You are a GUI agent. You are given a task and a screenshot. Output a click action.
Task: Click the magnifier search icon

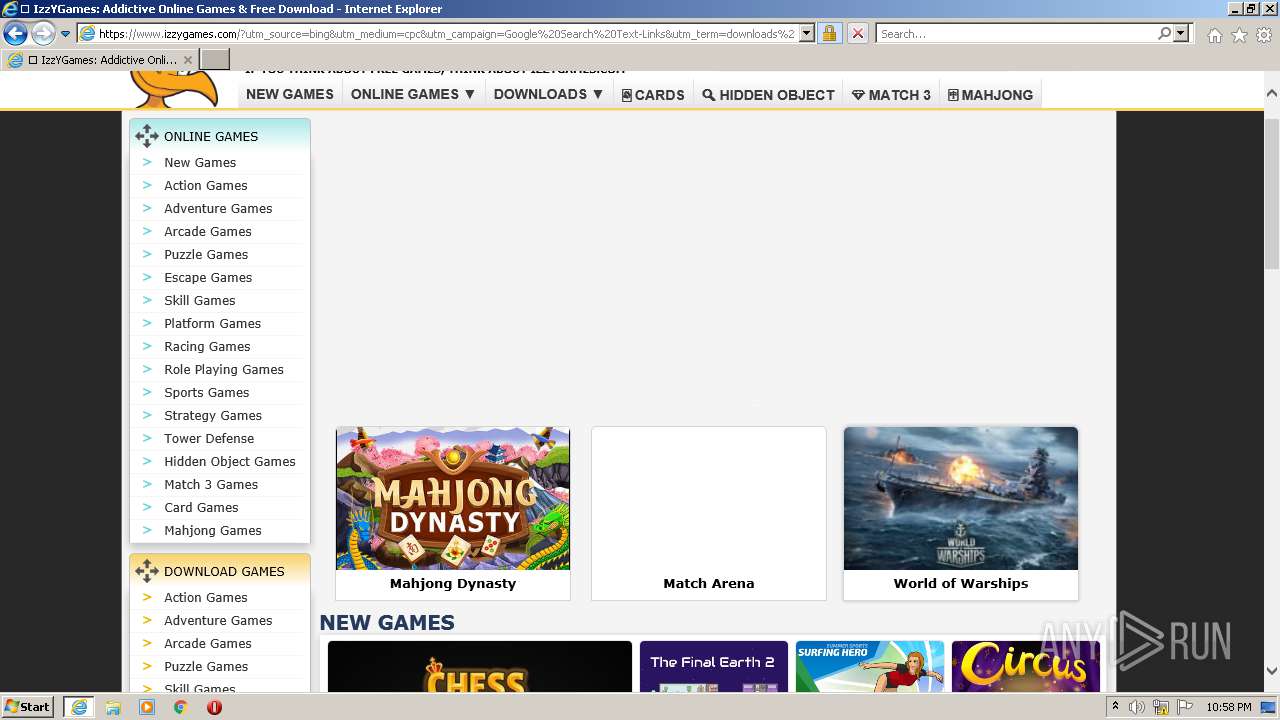1164,33
